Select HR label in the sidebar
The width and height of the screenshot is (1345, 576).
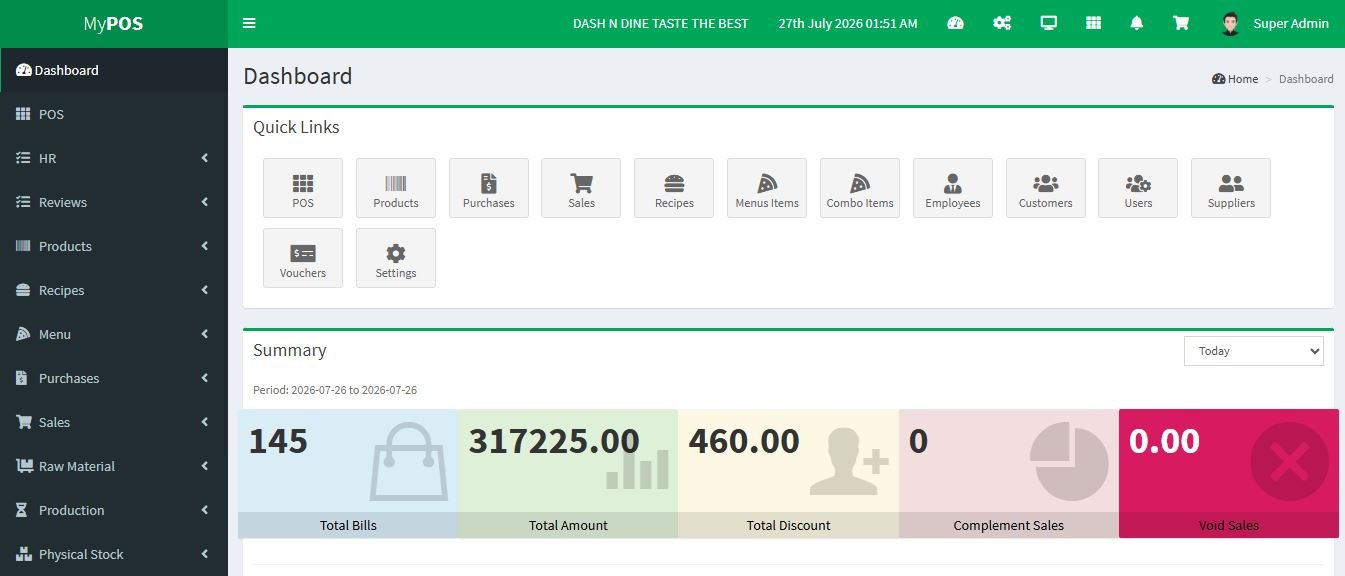click(x=47, y=158)
